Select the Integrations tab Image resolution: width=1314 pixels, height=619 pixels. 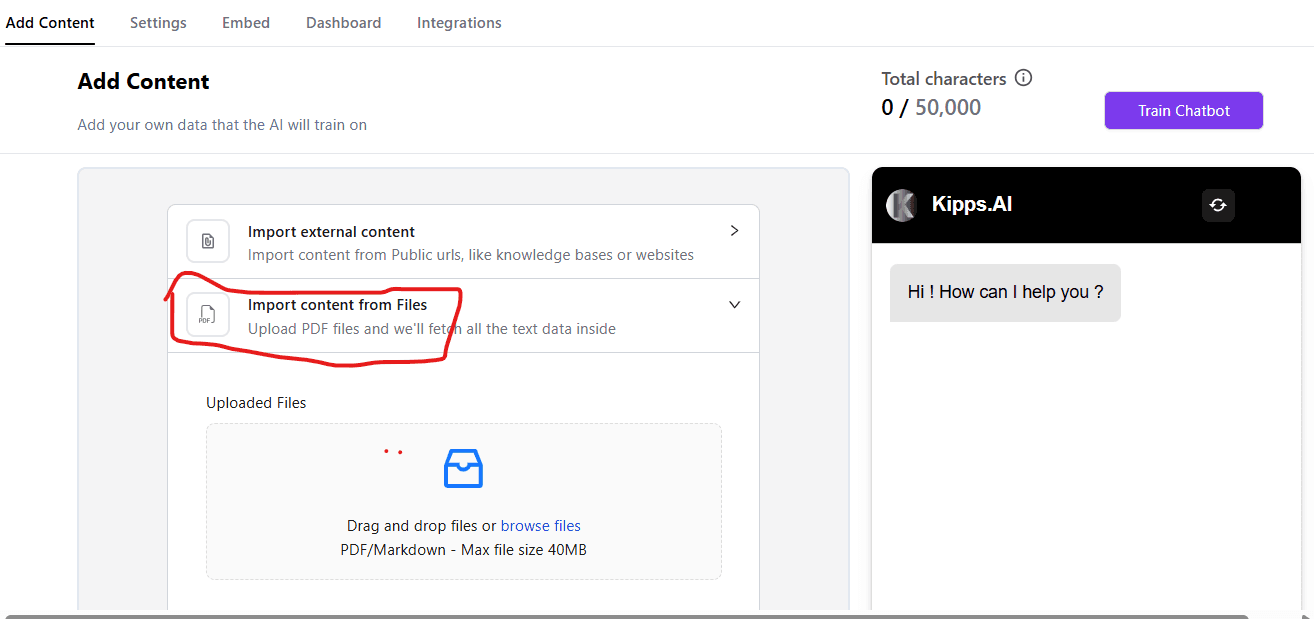pos(459,23)
